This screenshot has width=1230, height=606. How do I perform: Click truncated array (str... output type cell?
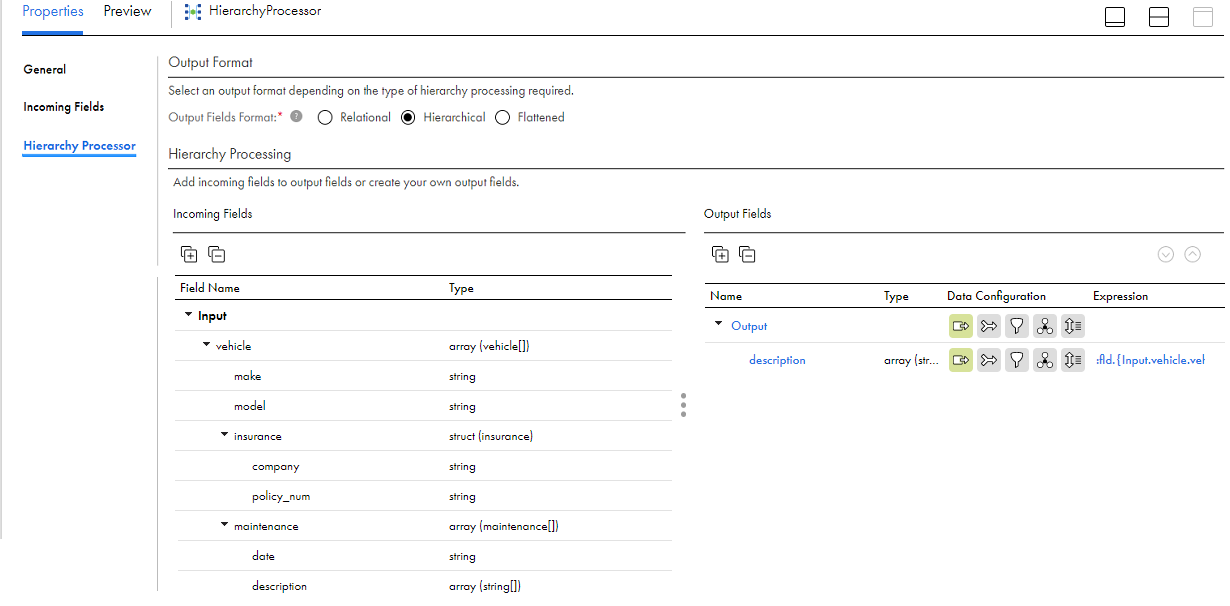click(911, 360)
